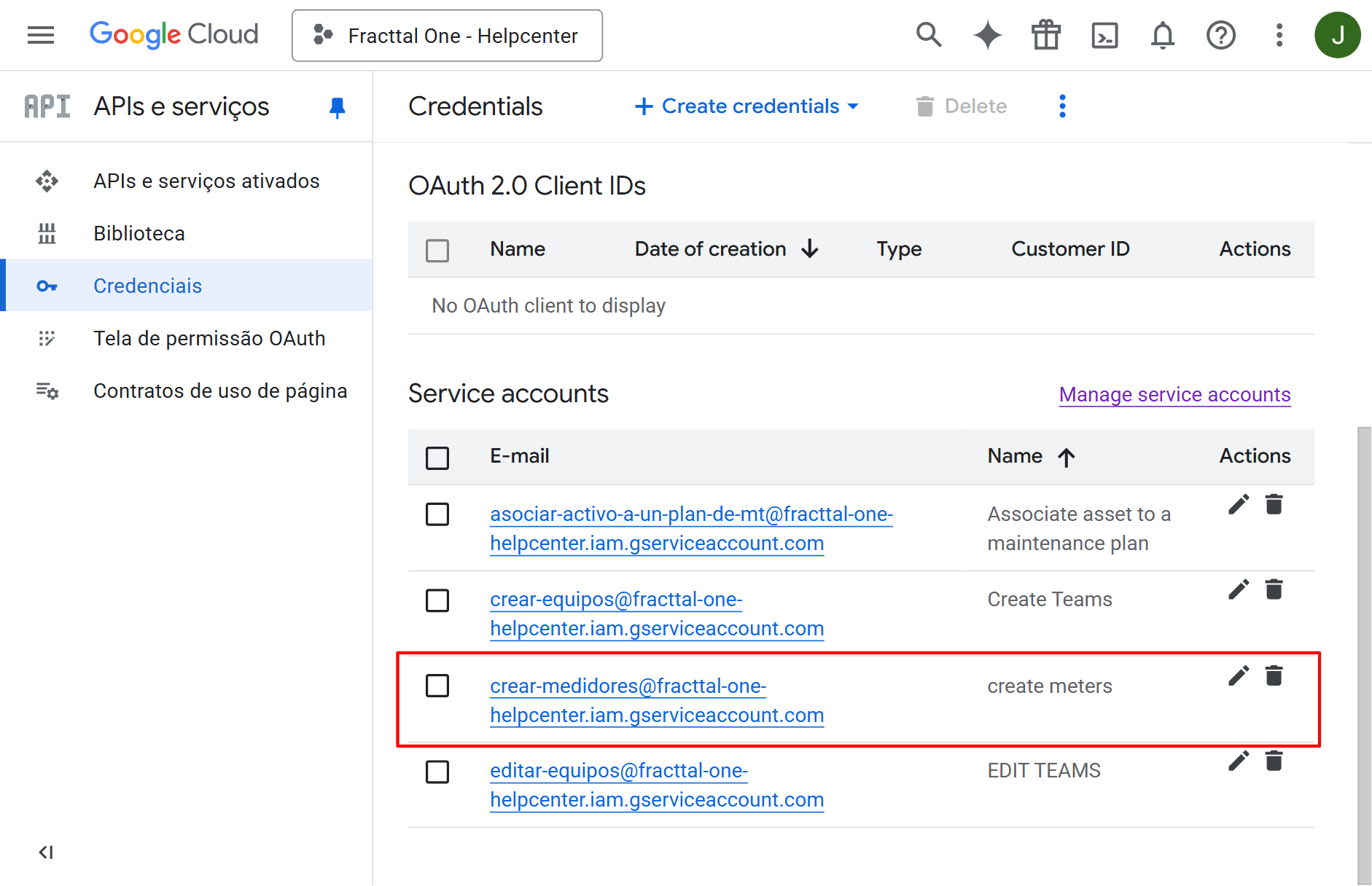
Task: Edit the crear-medidores service account
Action: 1238,676
